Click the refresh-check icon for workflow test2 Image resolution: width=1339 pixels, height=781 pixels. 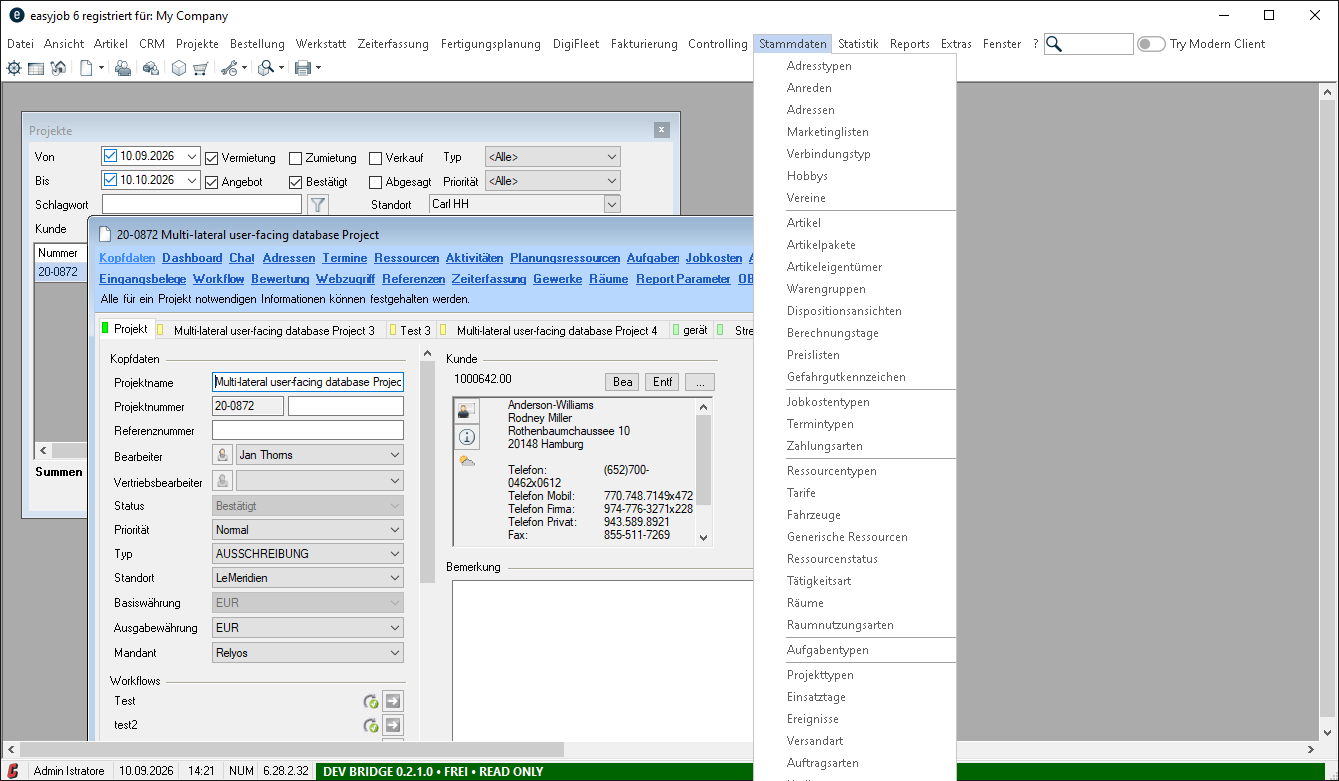371,725
